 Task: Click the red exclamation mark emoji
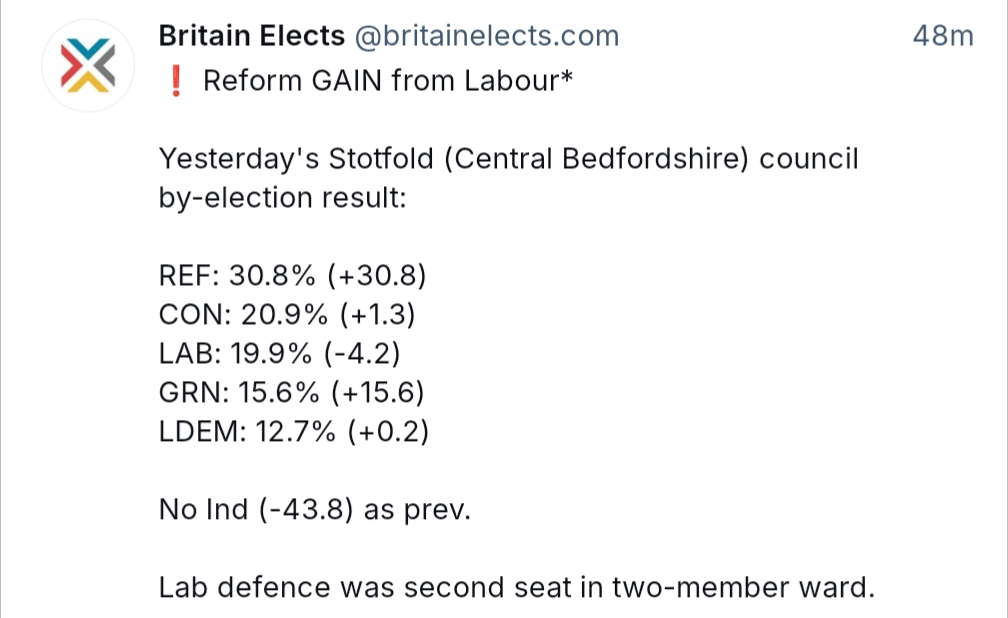pos(176,81)
